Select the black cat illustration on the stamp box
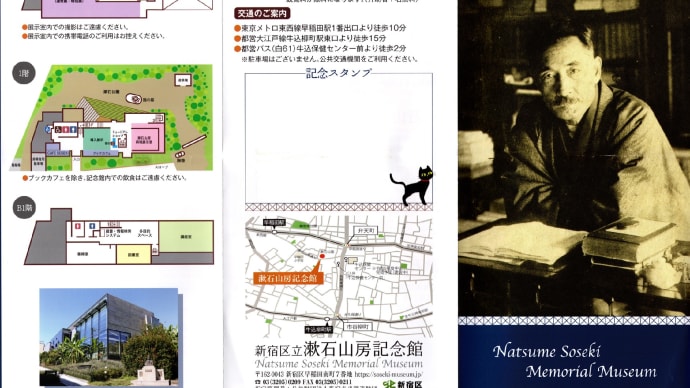This screenshot has height=388, width=690. 412,186
